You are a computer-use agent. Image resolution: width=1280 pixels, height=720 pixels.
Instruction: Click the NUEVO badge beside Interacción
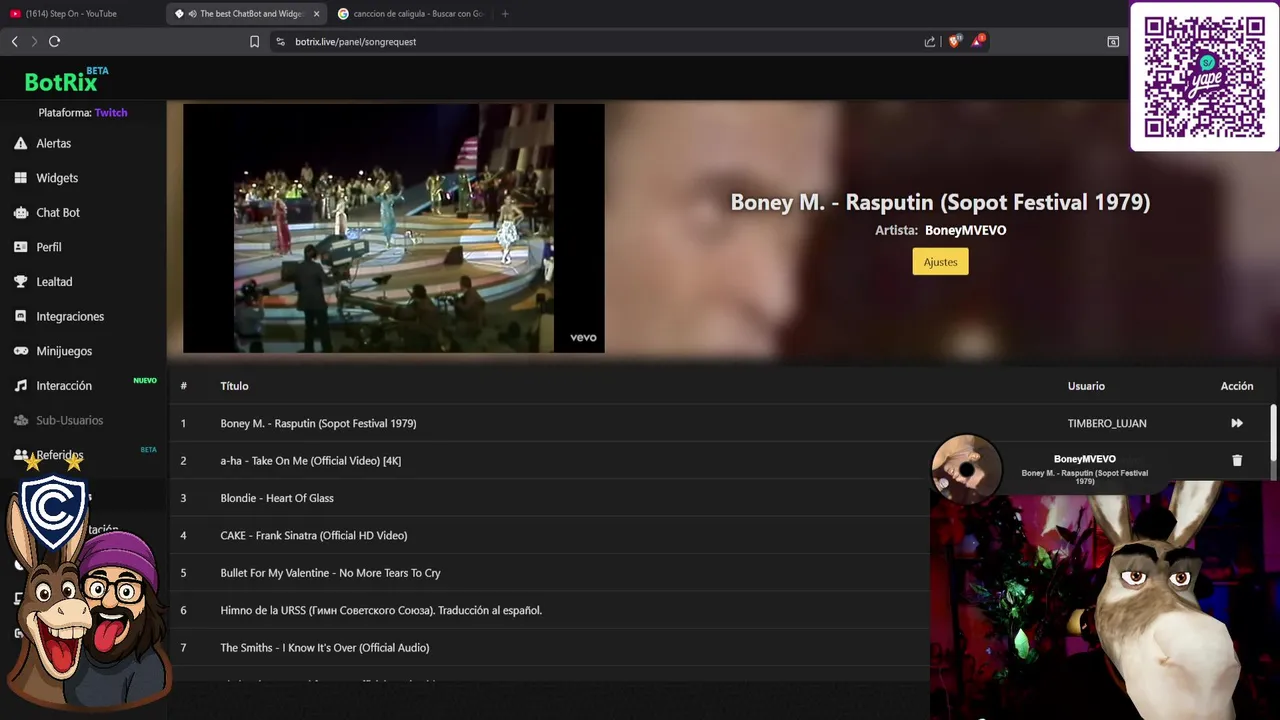145,381
